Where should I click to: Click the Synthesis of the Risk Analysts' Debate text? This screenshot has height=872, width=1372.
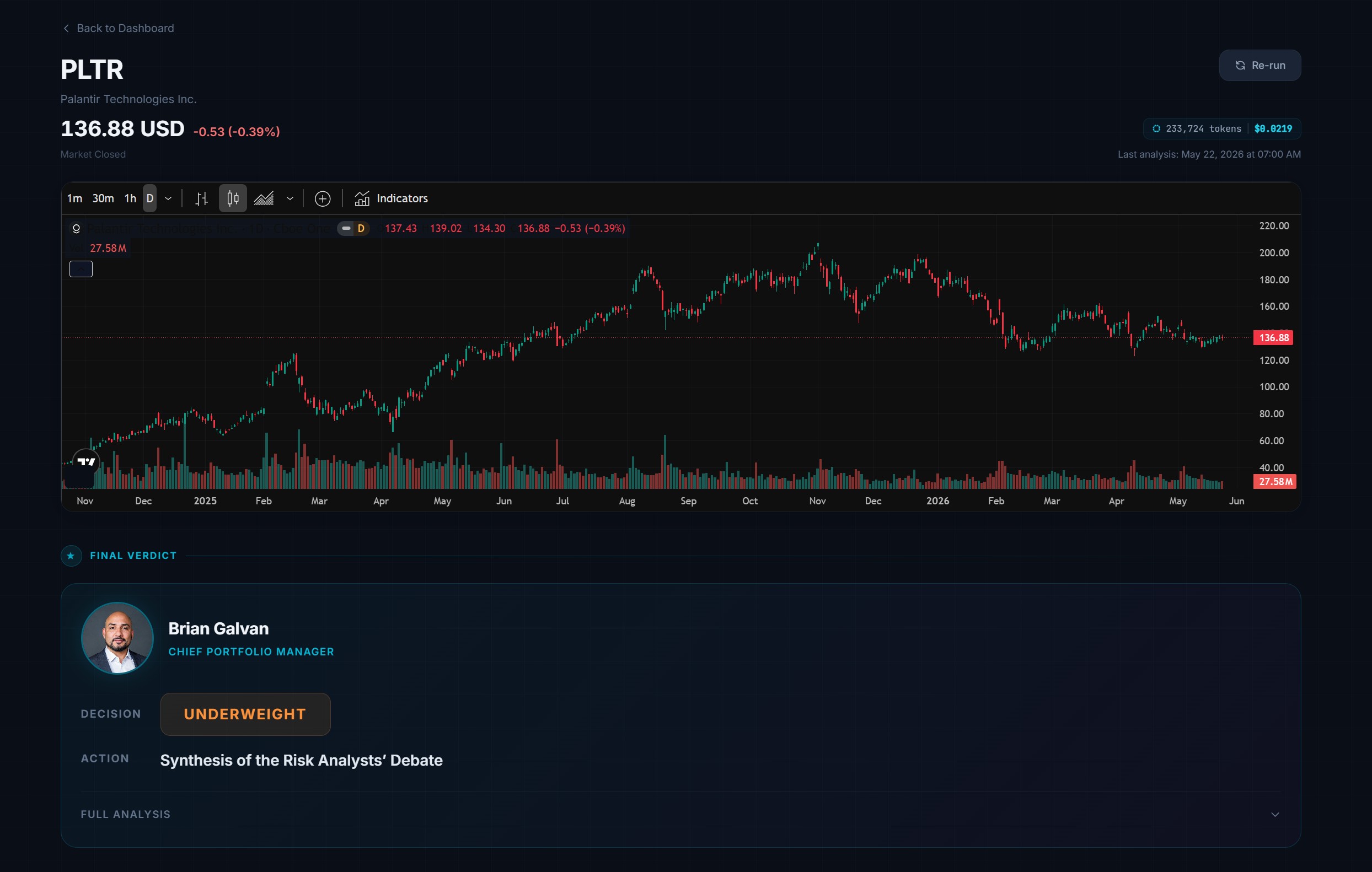pyautogui.click(x=302, y=760)
